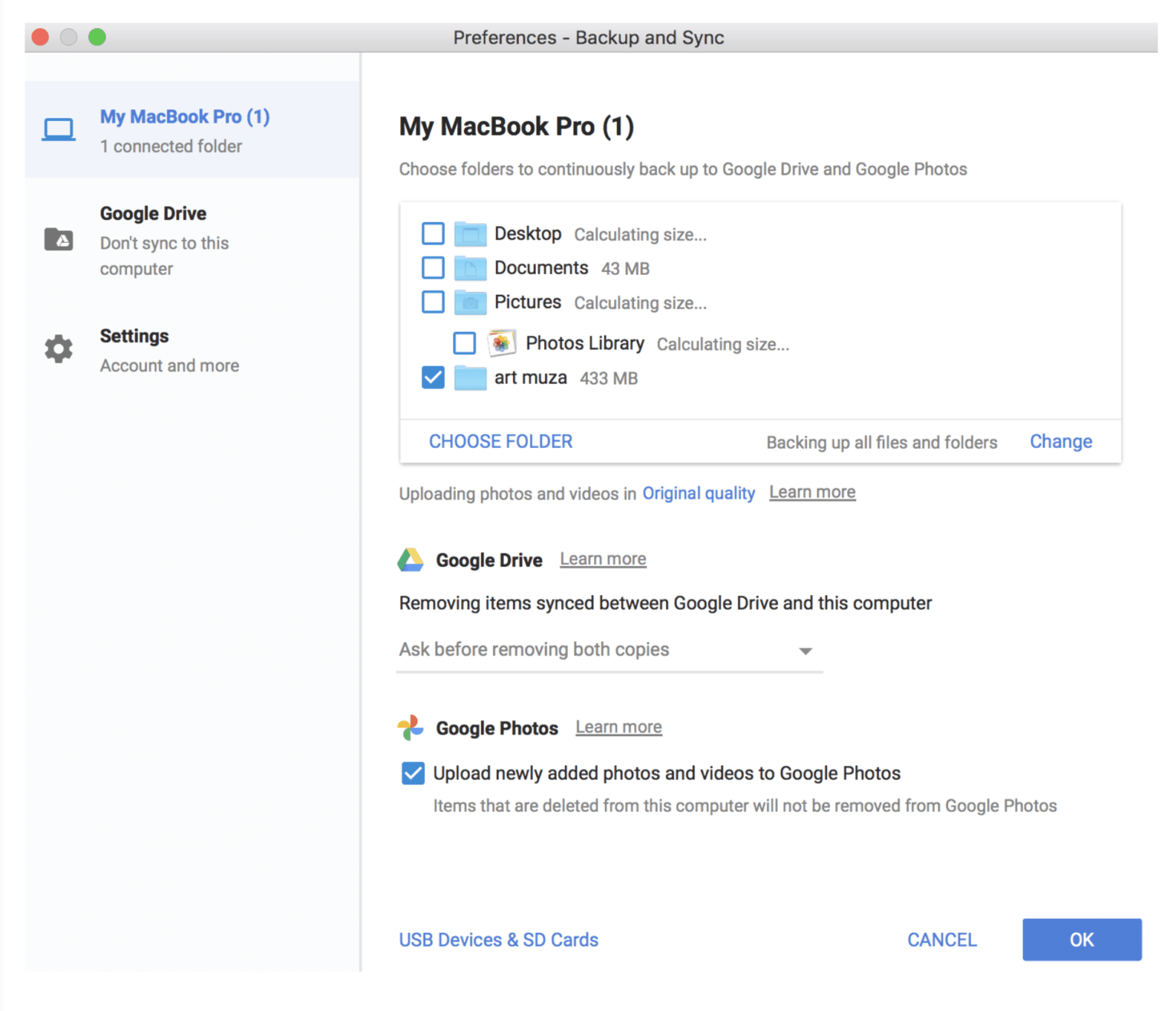Open USB Devices & SD Cards
The image size is (1176, 1011).
(x=498, y=940)
